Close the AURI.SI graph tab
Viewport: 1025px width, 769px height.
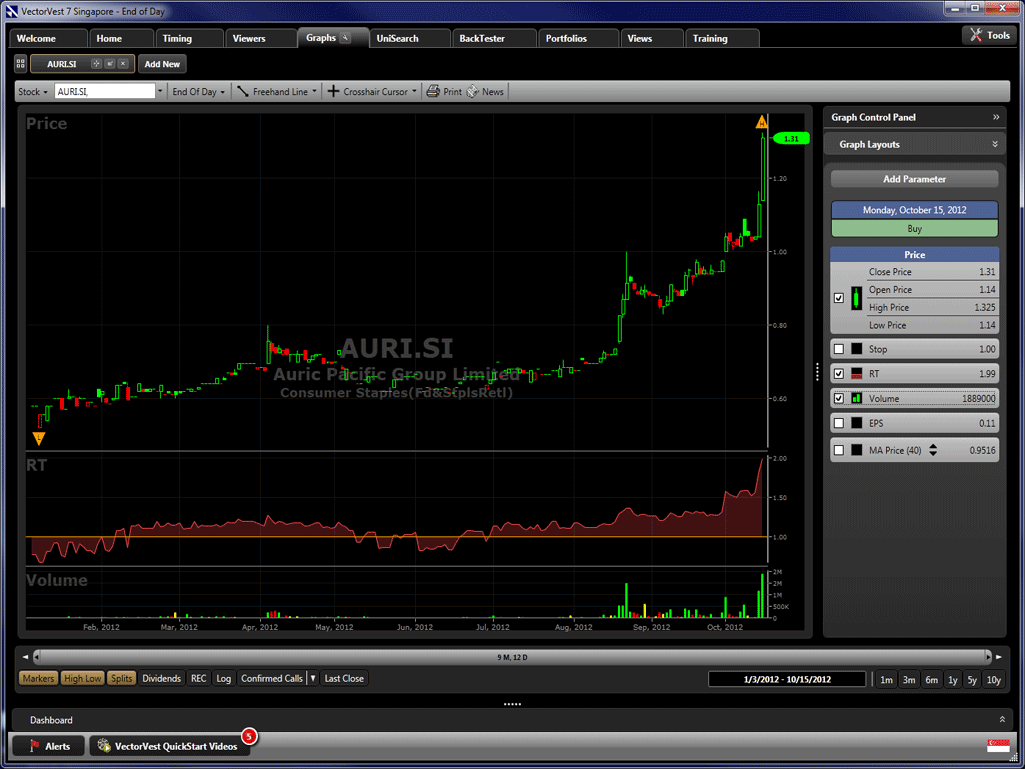pyautogui.click(x=123, y=64)
